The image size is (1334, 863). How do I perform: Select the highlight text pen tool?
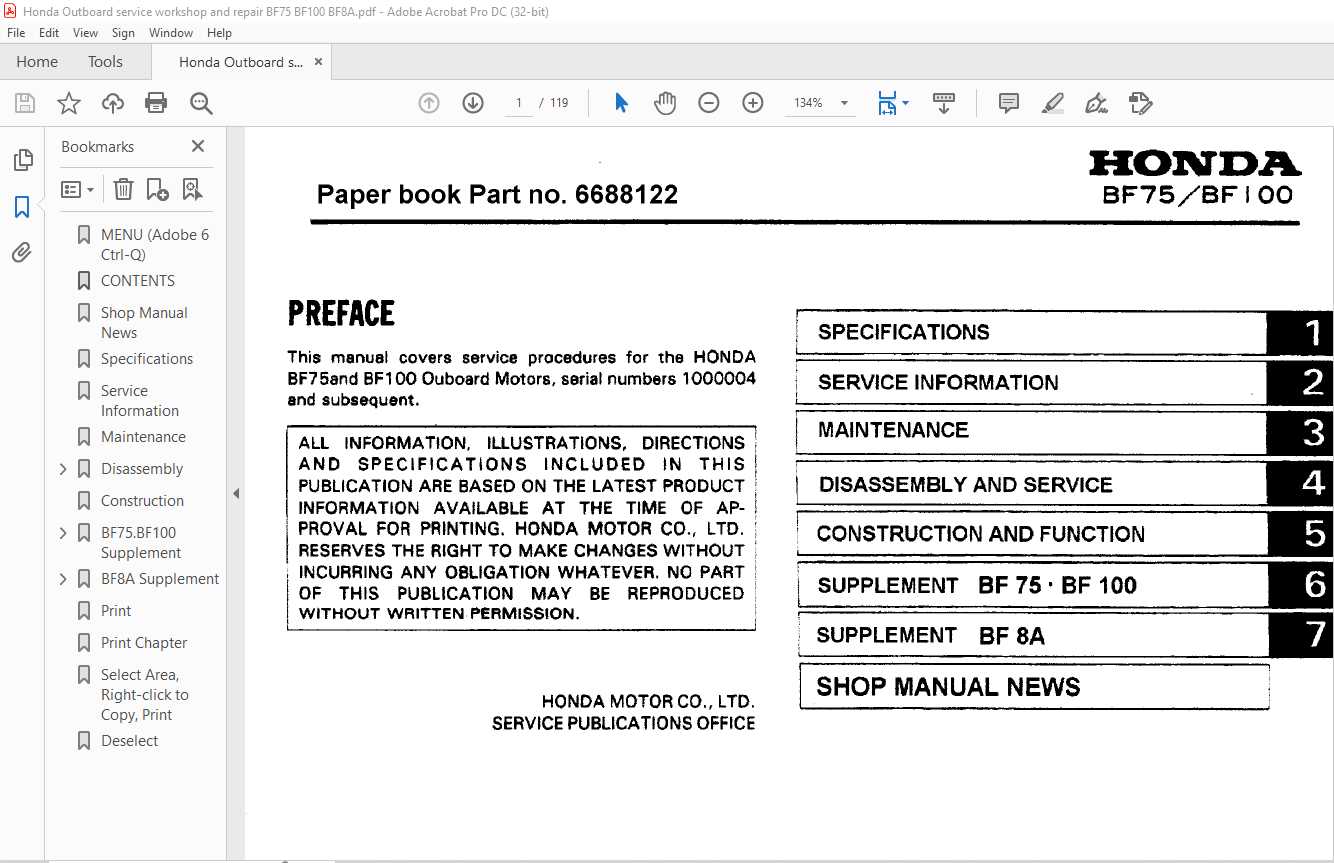[x=1053, y=103]
